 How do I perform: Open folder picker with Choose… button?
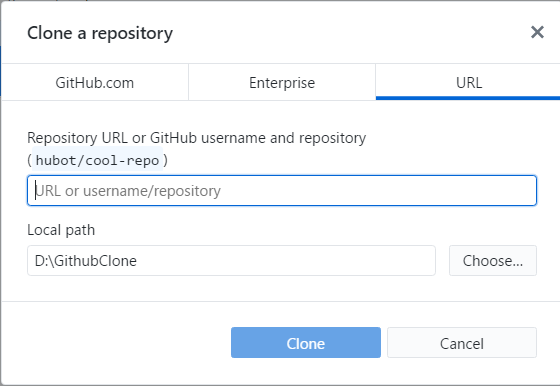[493, 261]
